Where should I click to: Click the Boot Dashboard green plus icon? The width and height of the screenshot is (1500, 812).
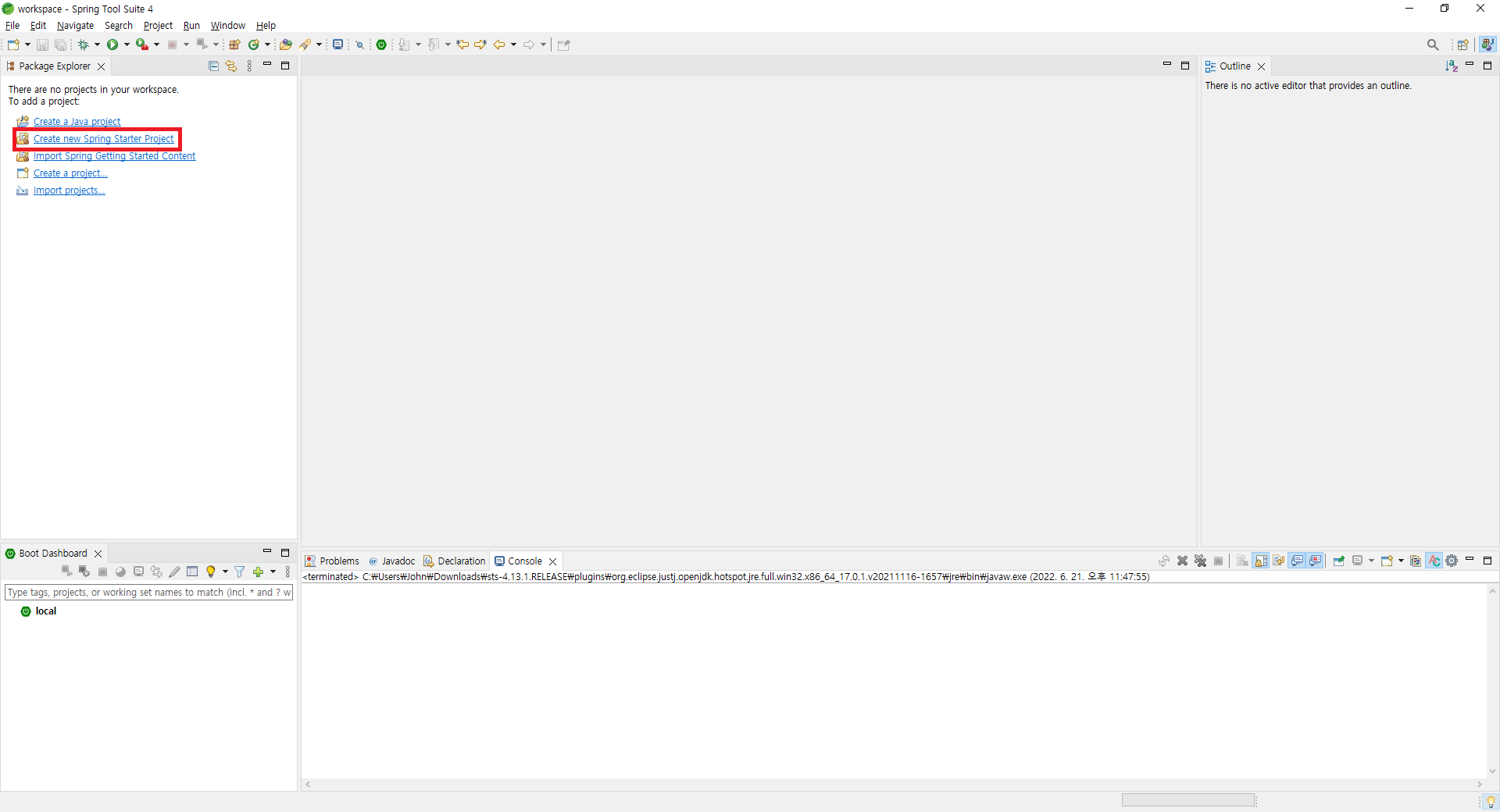259,572
